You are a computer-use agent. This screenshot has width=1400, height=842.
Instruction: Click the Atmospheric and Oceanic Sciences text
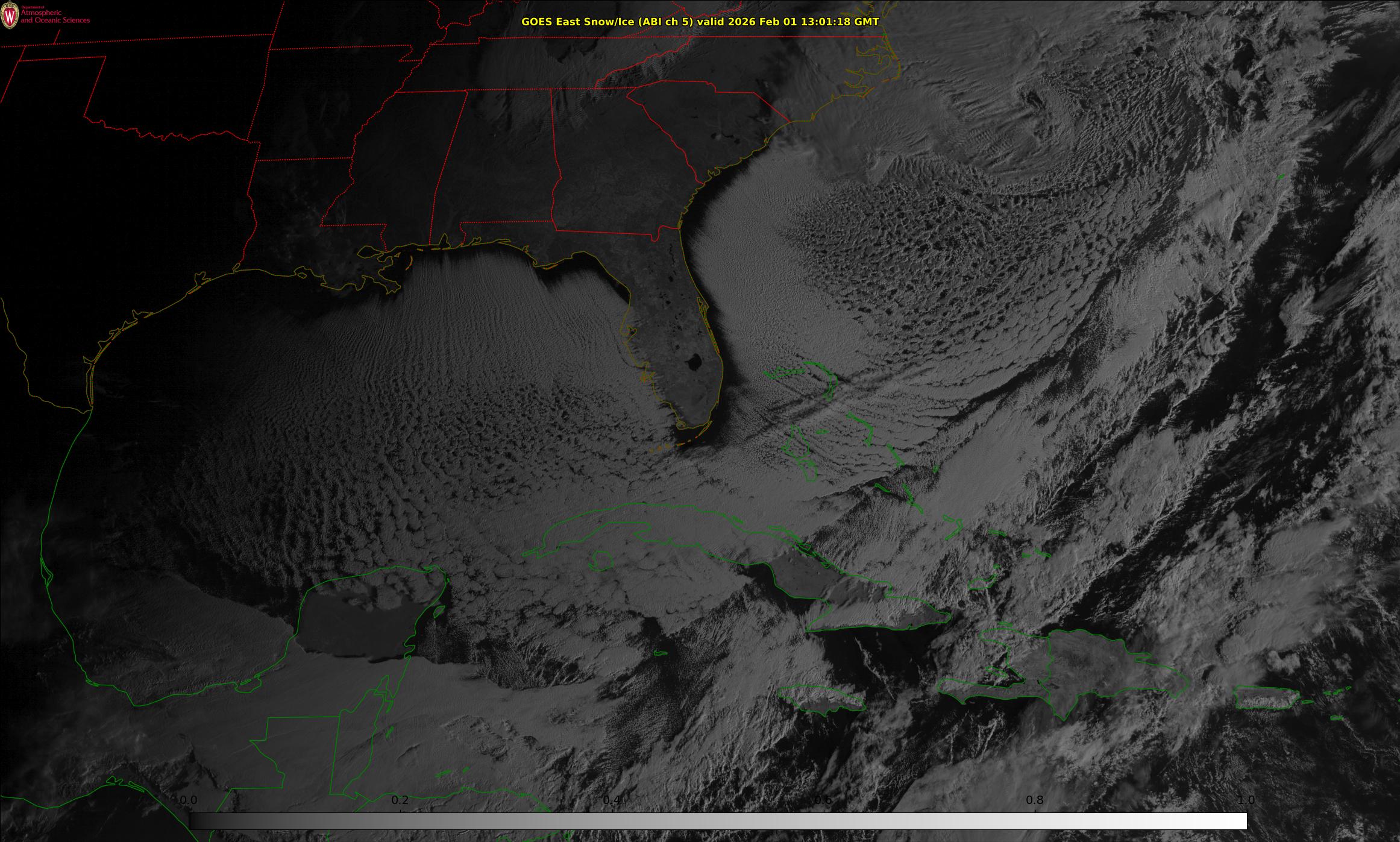[x=55, y=17]
